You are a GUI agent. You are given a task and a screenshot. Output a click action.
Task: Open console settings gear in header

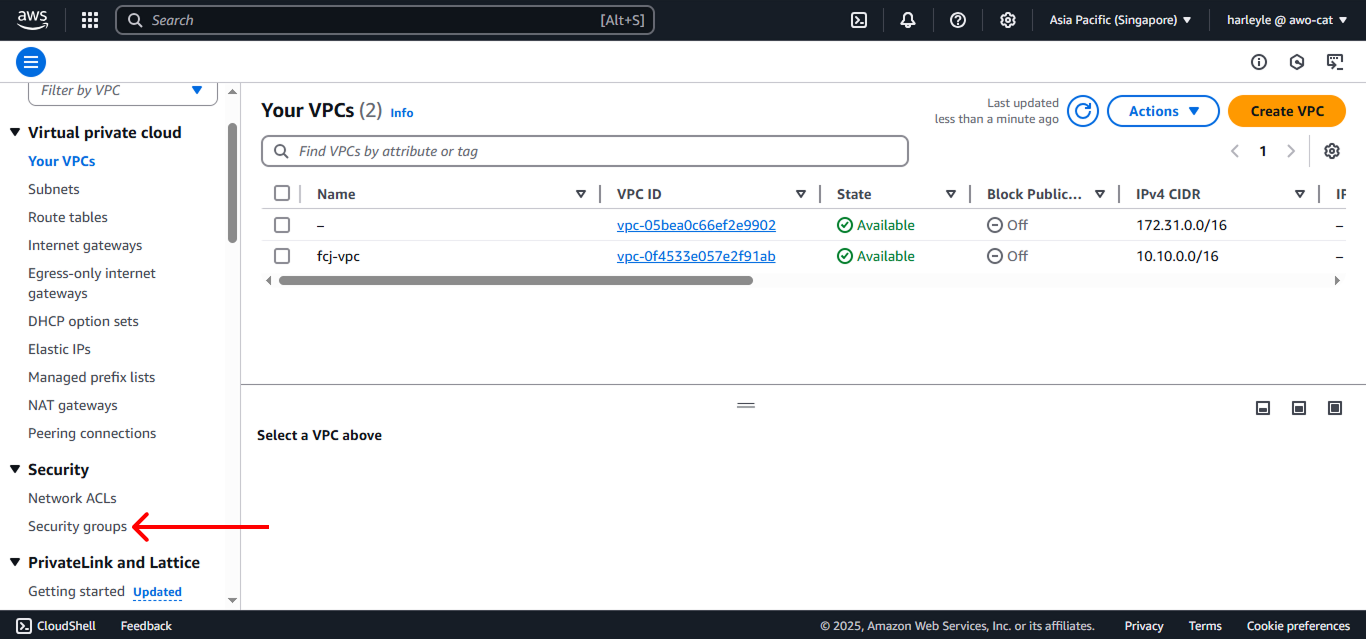[x=1008, y=20]
